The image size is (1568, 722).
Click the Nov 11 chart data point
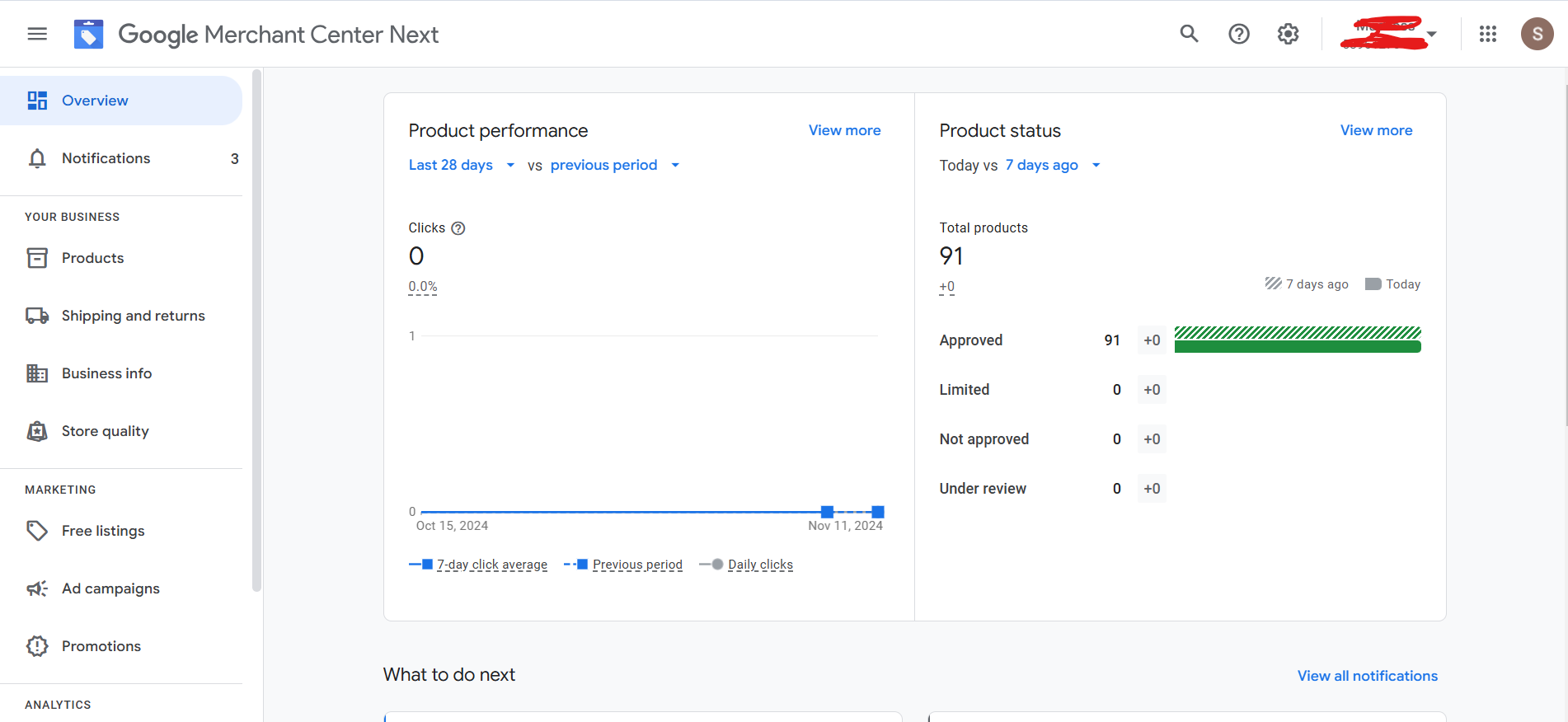point(877,512)
